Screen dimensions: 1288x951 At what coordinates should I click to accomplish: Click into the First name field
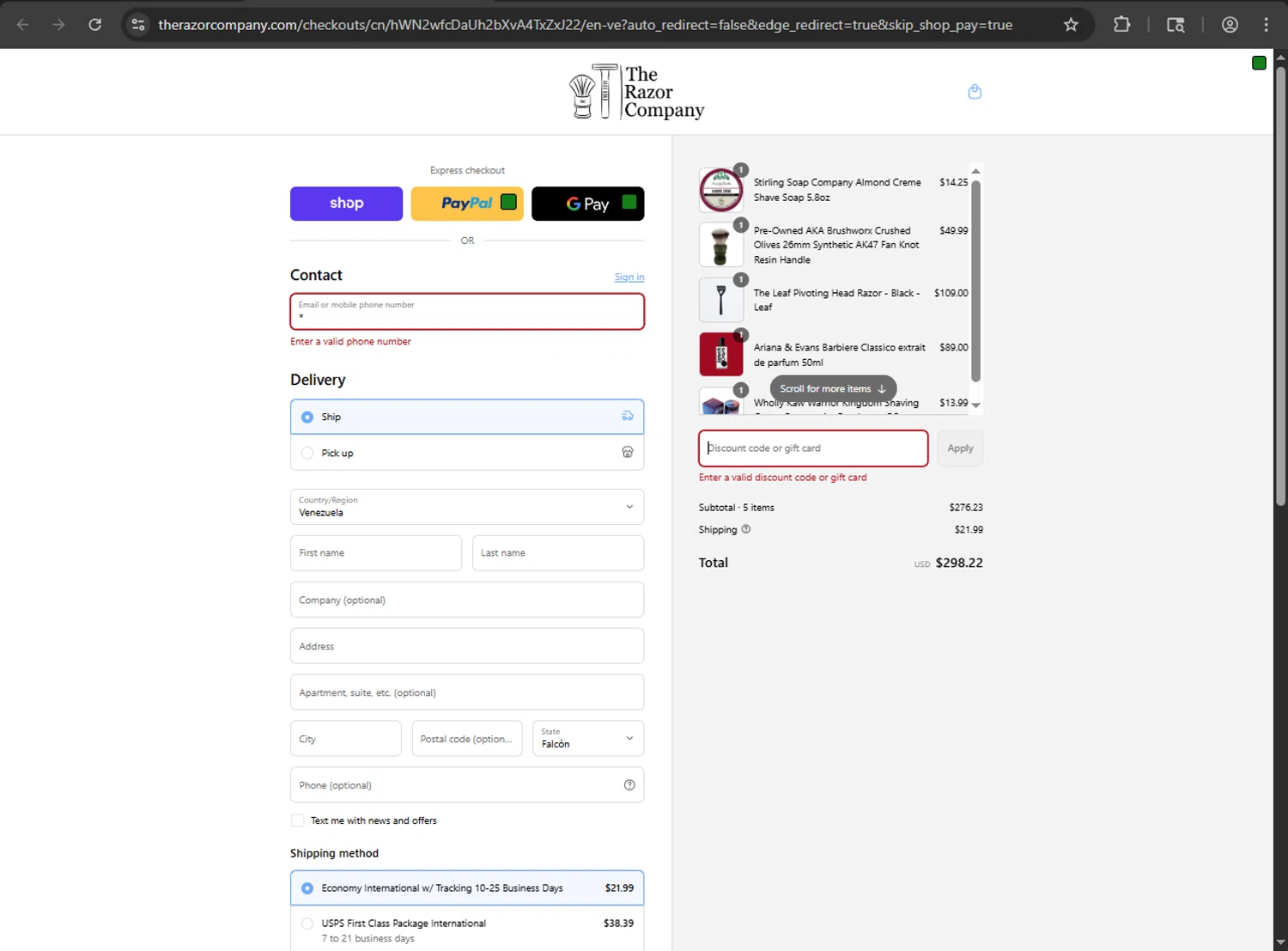(x=376, y=553)
